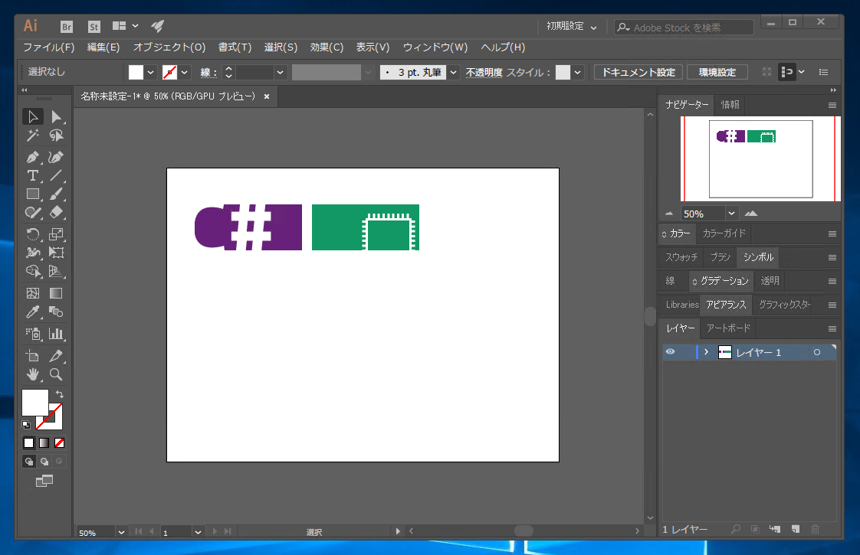Switch to Draw Behind mode
Image resolution: width=860 pixels, height=555 pixels.
pos(44,461)
